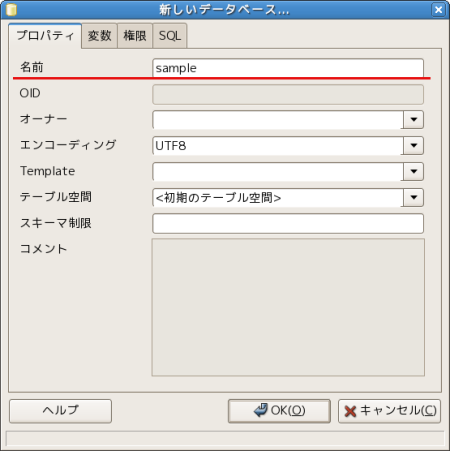Click the コメント text area
450x451 pixels.
coord(288,307)
